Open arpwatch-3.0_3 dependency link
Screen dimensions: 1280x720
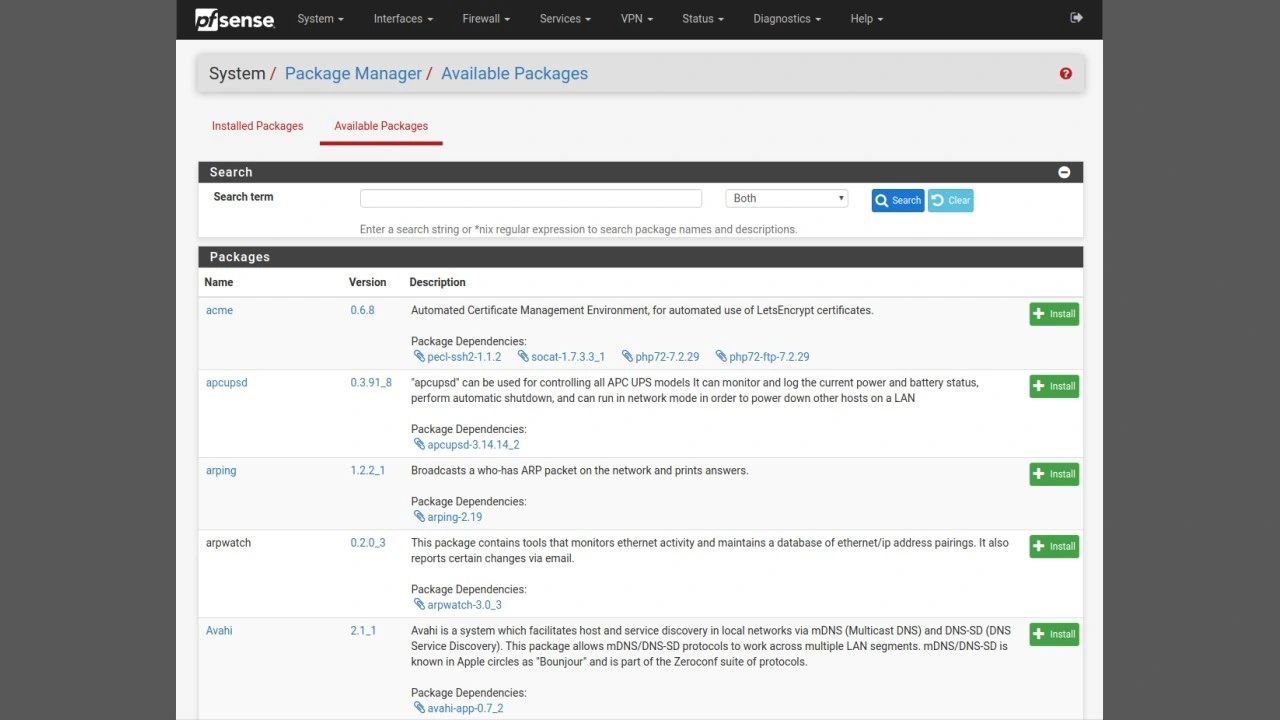point(464,605)
